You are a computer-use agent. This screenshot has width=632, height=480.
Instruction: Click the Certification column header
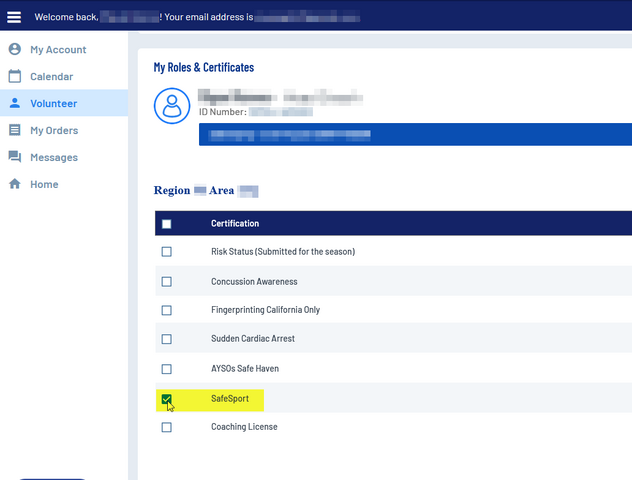click(x=235, y=223)
